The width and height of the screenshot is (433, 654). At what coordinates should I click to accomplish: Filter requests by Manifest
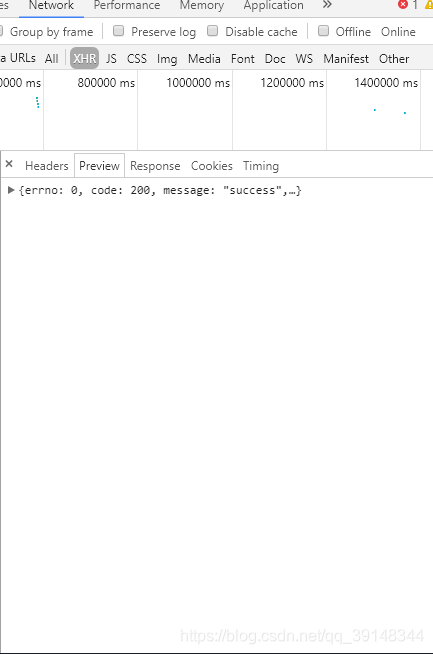tap(346, 59)
